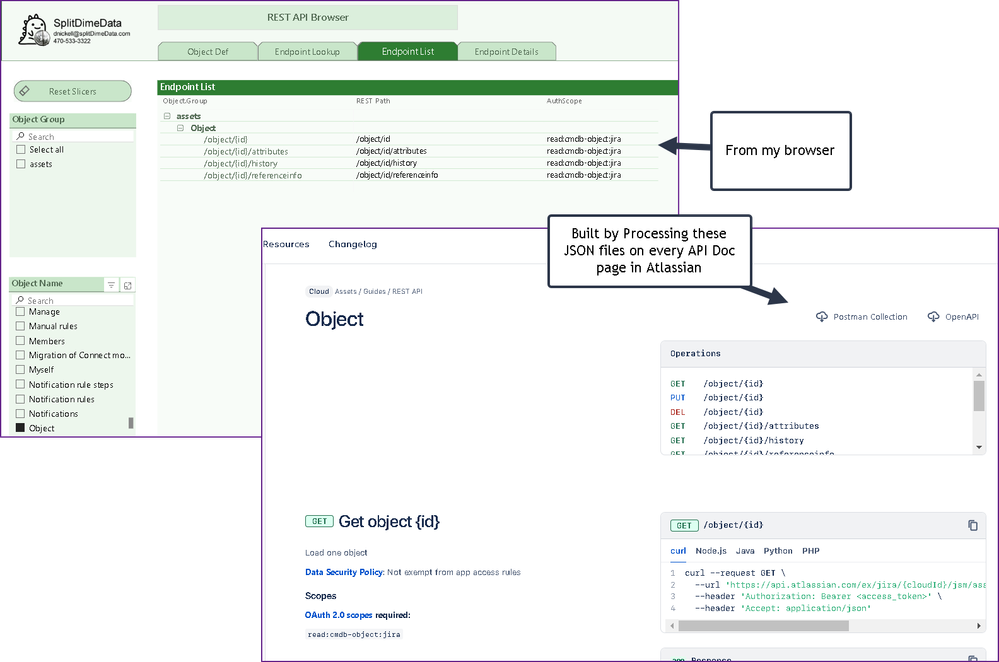Click the REST Path column header
This screenshot has height=662, width=999.
(x=373, y=101)
